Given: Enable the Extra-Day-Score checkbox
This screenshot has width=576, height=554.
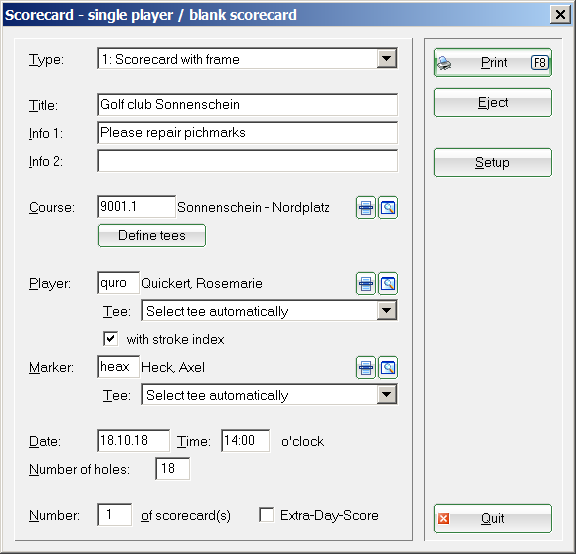Looking at the screenshot, I should coord(266,515).
